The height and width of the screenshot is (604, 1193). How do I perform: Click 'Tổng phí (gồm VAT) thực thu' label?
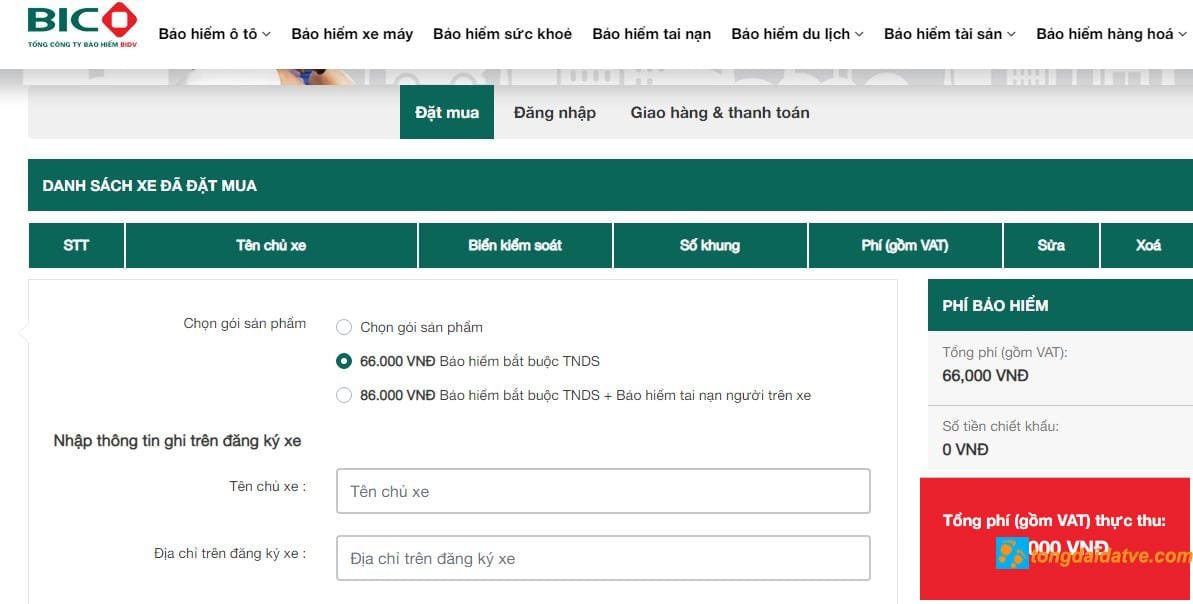pyautogui.click(x=1054, y=520)
